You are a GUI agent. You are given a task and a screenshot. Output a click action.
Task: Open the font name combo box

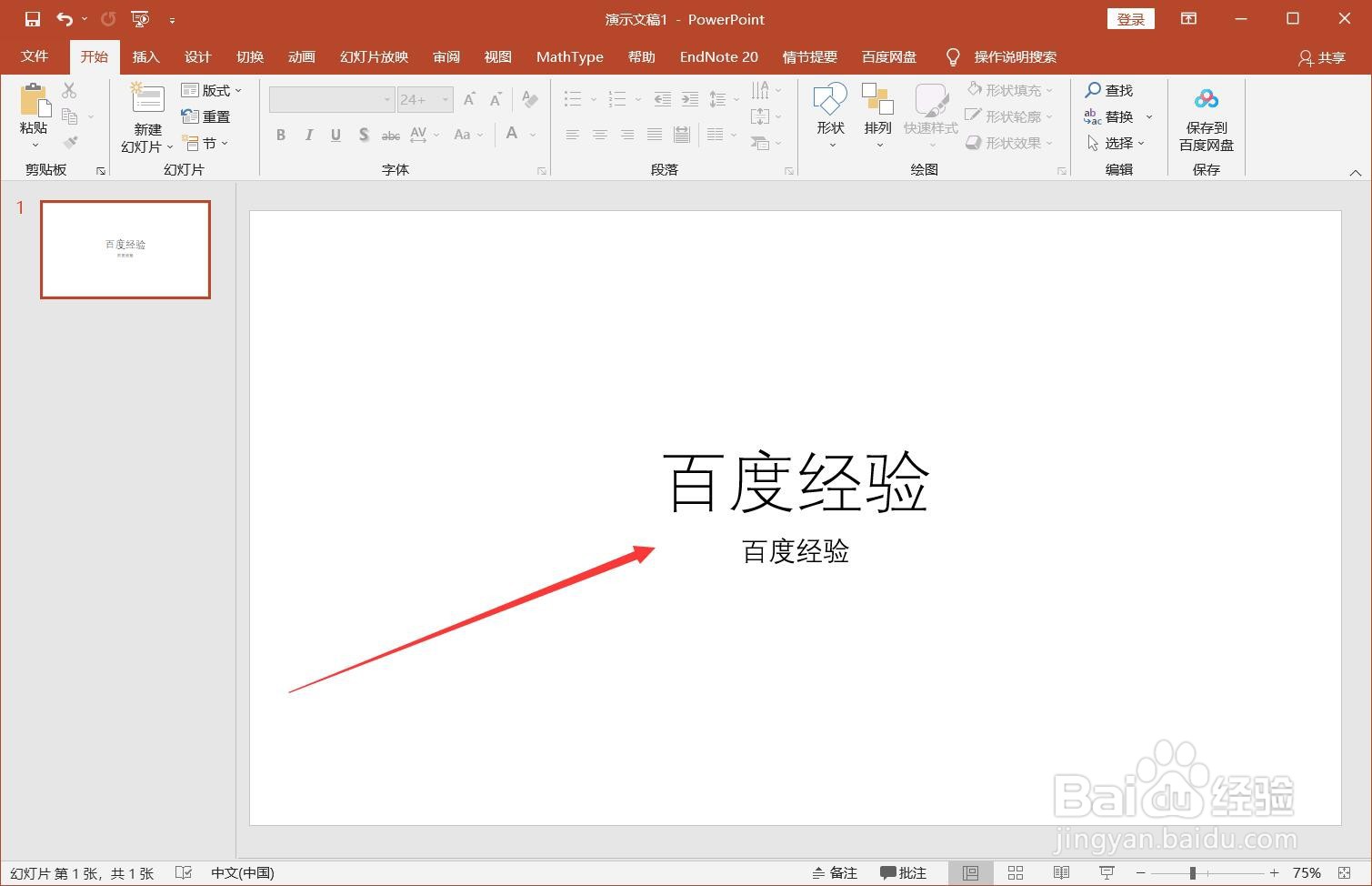pos(332,99)
